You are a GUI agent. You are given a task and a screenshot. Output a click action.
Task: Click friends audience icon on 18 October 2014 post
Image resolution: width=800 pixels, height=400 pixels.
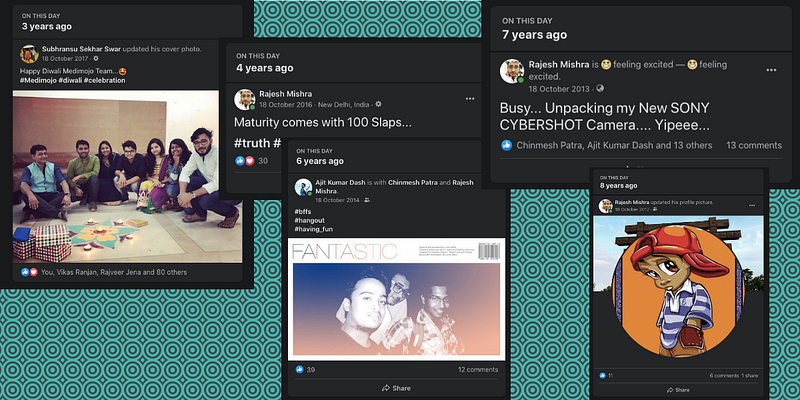click(367, 200)
